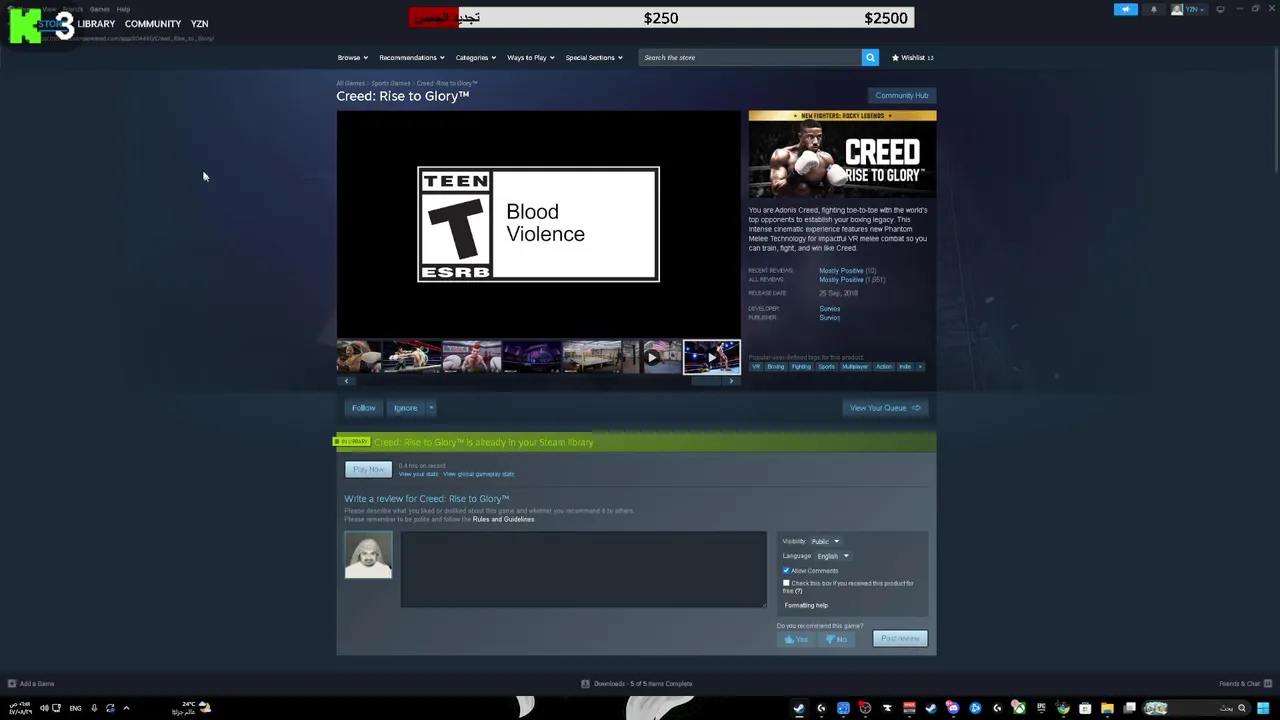Toggle the Allow Comments checkbox
The image size is (1280, 720).
(x=786, y=570)
